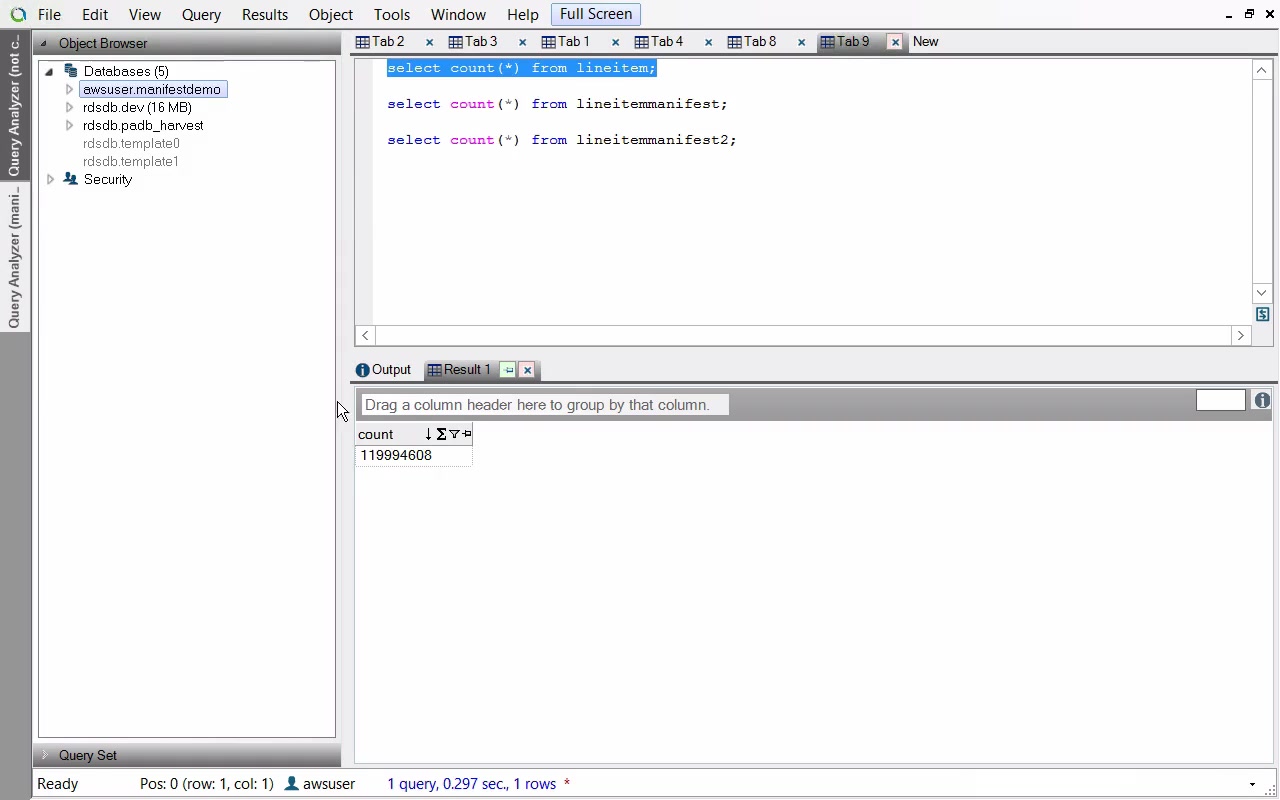
Task: Click the info icon in results grid
Action: pyautogui.click(x=1262, y=401)
